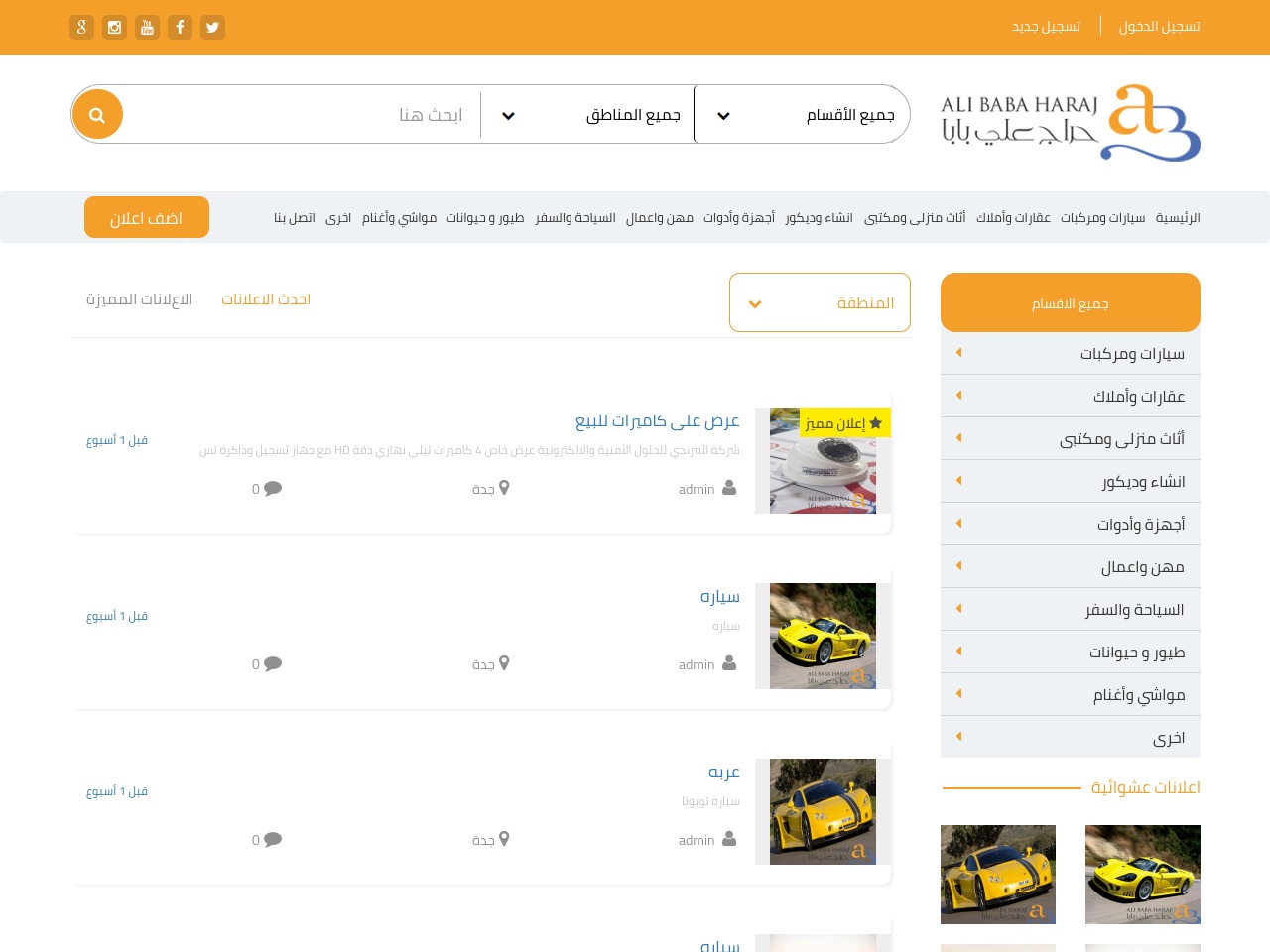Expand السياحة والسفر sidebar category

point(1071,609)
